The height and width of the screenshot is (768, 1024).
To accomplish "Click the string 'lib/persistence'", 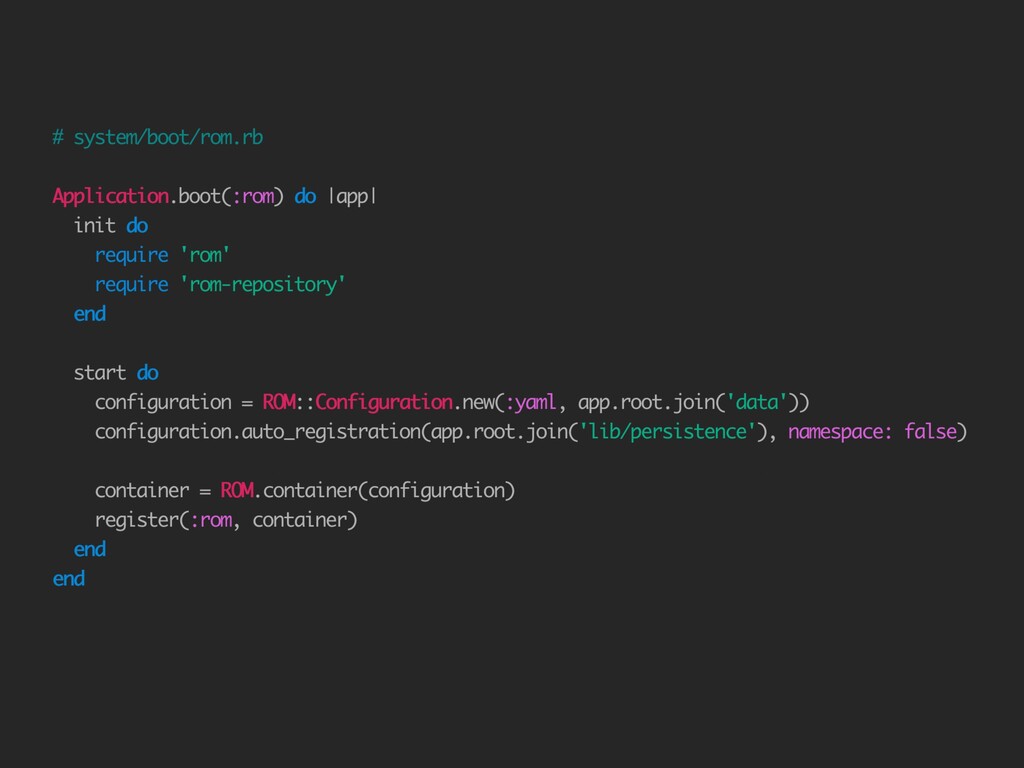I will pyautogui.click(x=667, y=432).
